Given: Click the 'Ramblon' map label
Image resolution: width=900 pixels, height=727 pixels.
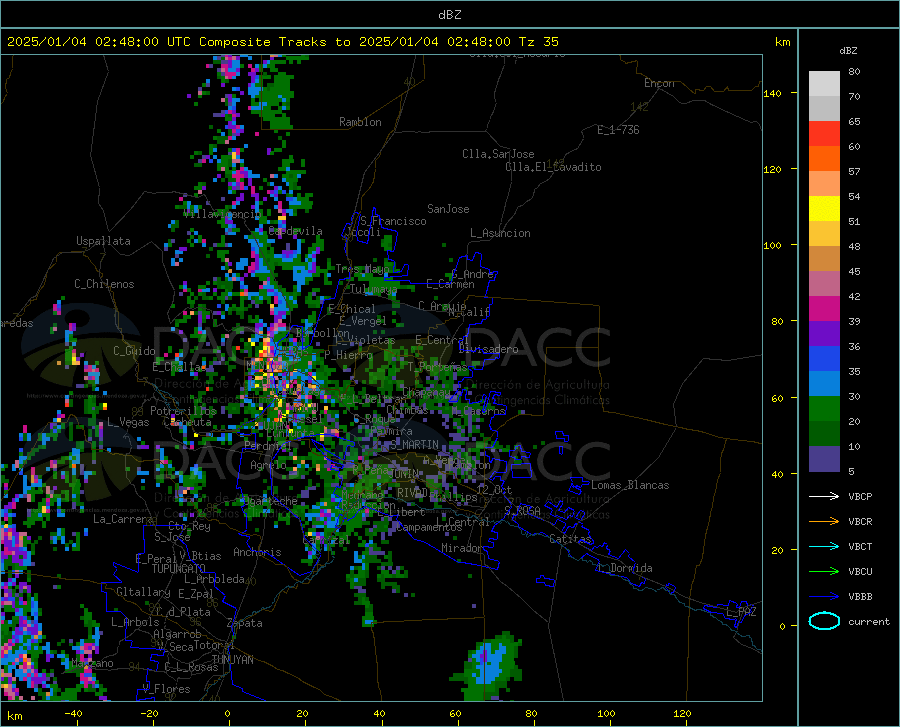Looking at the screenshot, I should tap(360, 122).
